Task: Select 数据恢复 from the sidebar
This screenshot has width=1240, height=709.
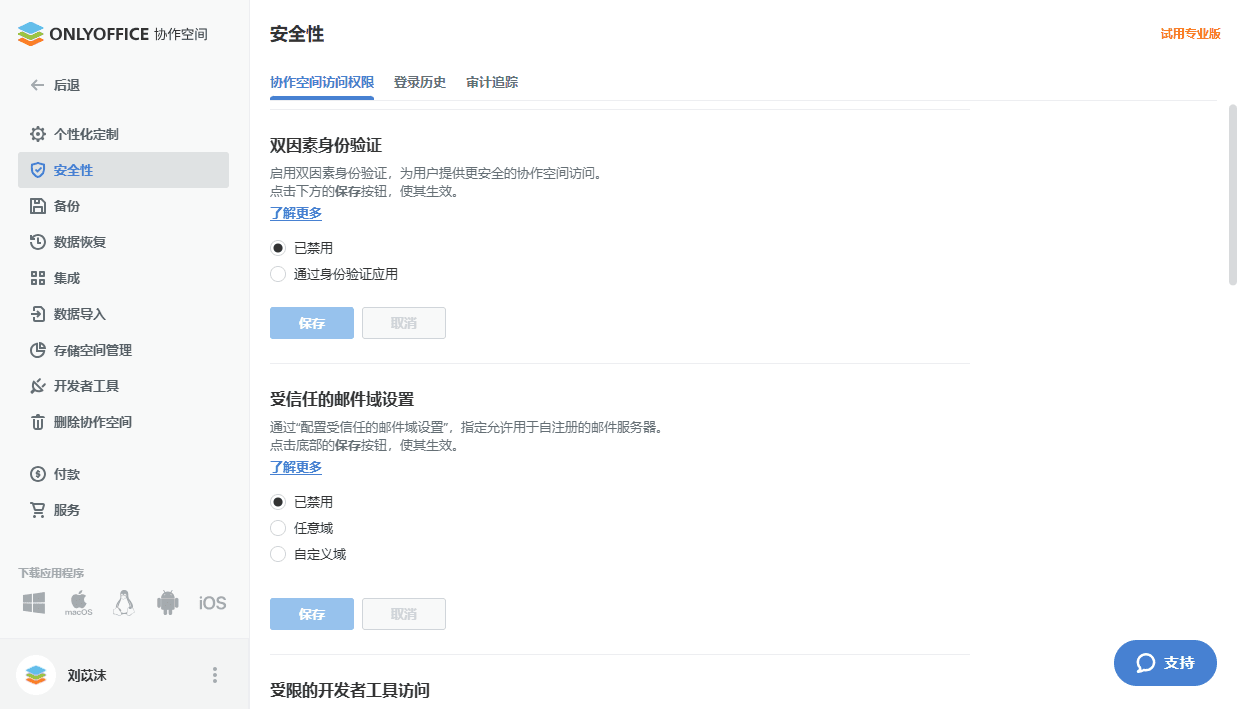Action: (85, 241)
